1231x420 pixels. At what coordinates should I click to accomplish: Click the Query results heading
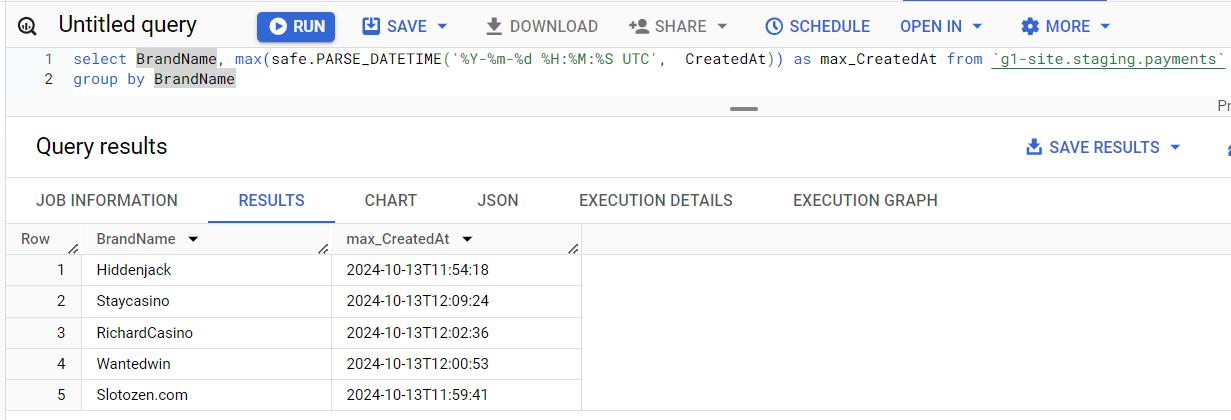(102, 147)
